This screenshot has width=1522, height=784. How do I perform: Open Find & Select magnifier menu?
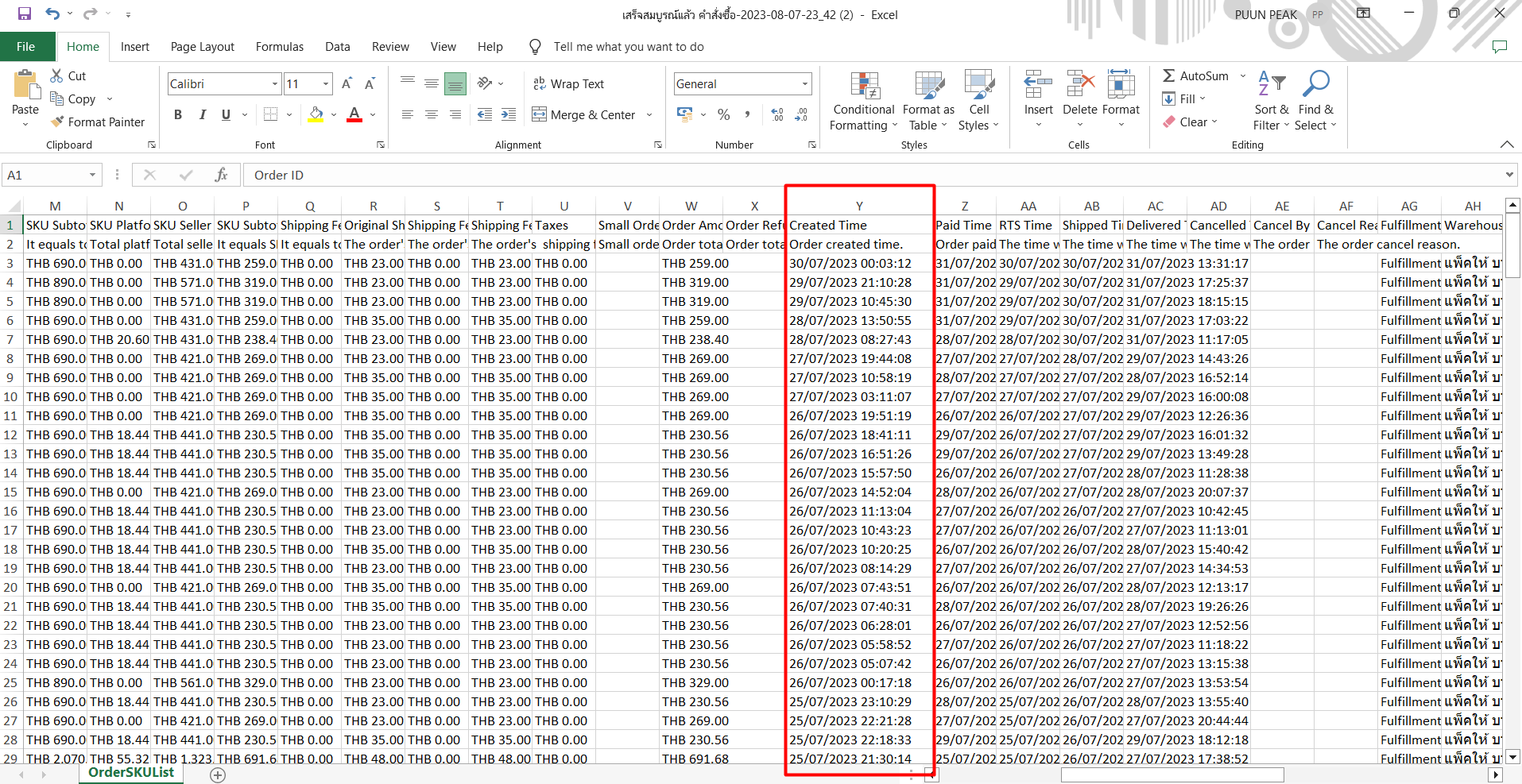1315,101
